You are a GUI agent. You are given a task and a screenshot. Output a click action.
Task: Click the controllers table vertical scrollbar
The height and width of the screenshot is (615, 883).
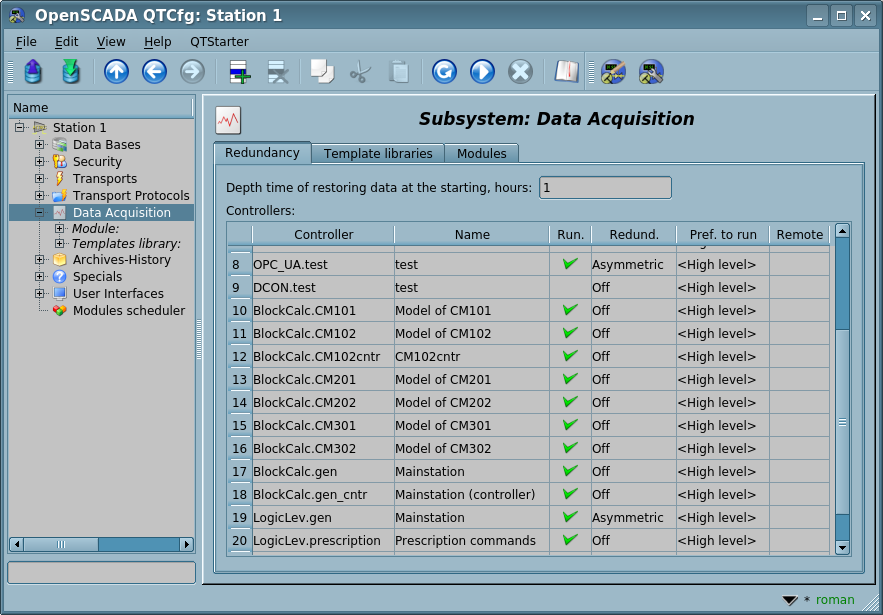(x=842, y=420)
